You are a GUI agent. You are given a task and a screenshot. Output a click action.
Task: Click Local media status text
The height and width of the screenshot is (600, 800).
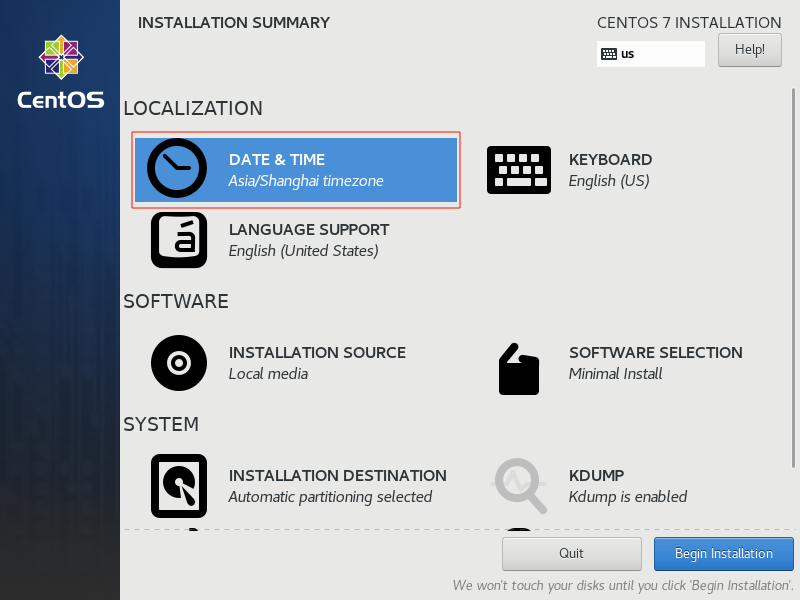[268, 374]
